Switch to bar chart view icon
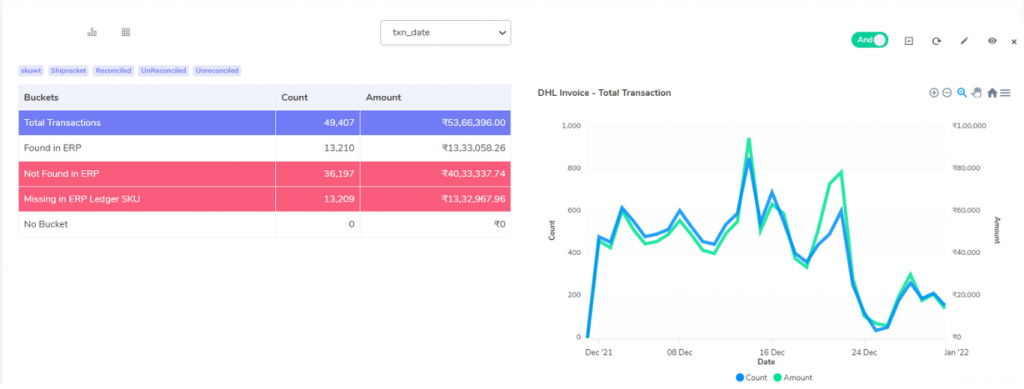 point(92,32)
